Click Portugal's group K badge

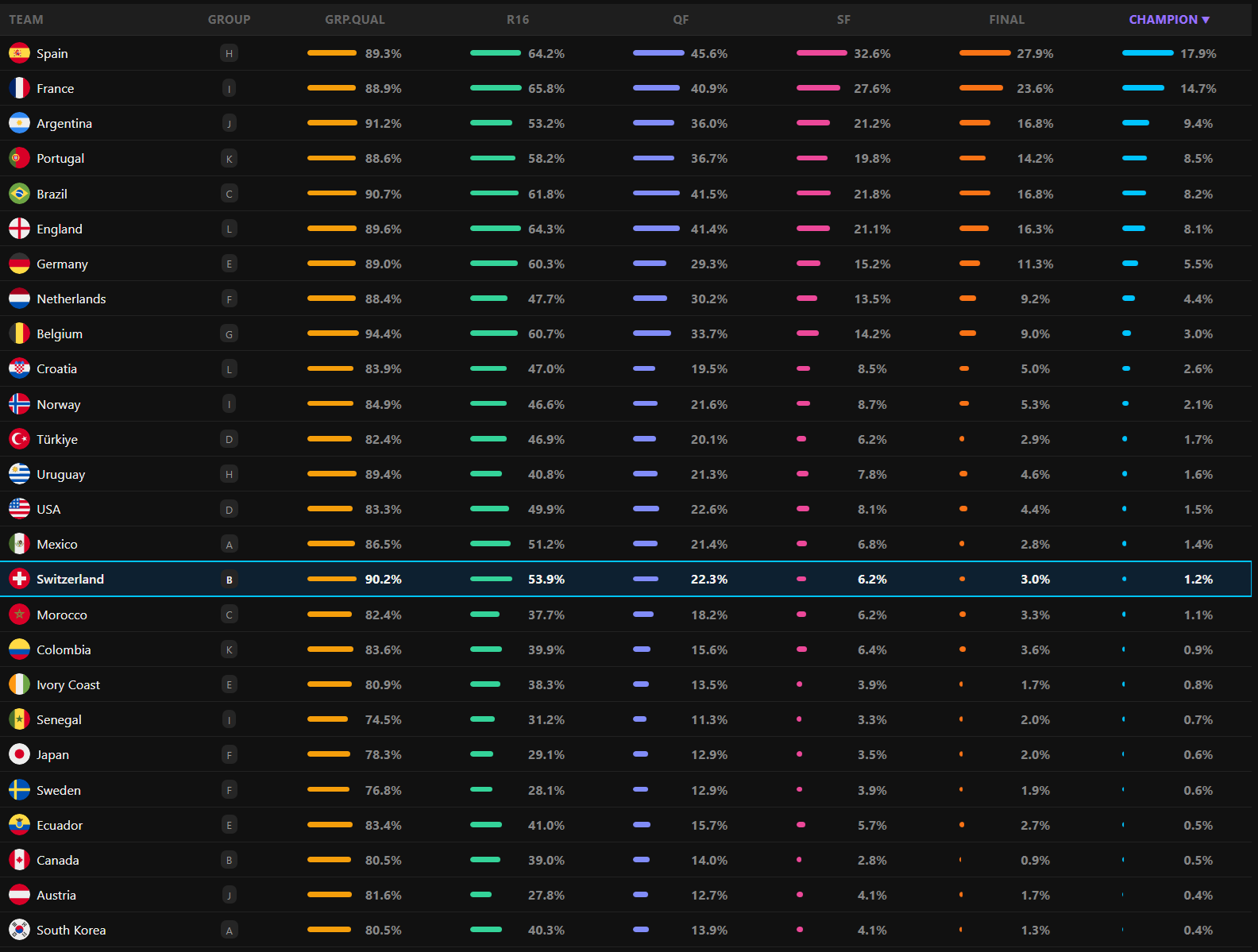[229, 159]
